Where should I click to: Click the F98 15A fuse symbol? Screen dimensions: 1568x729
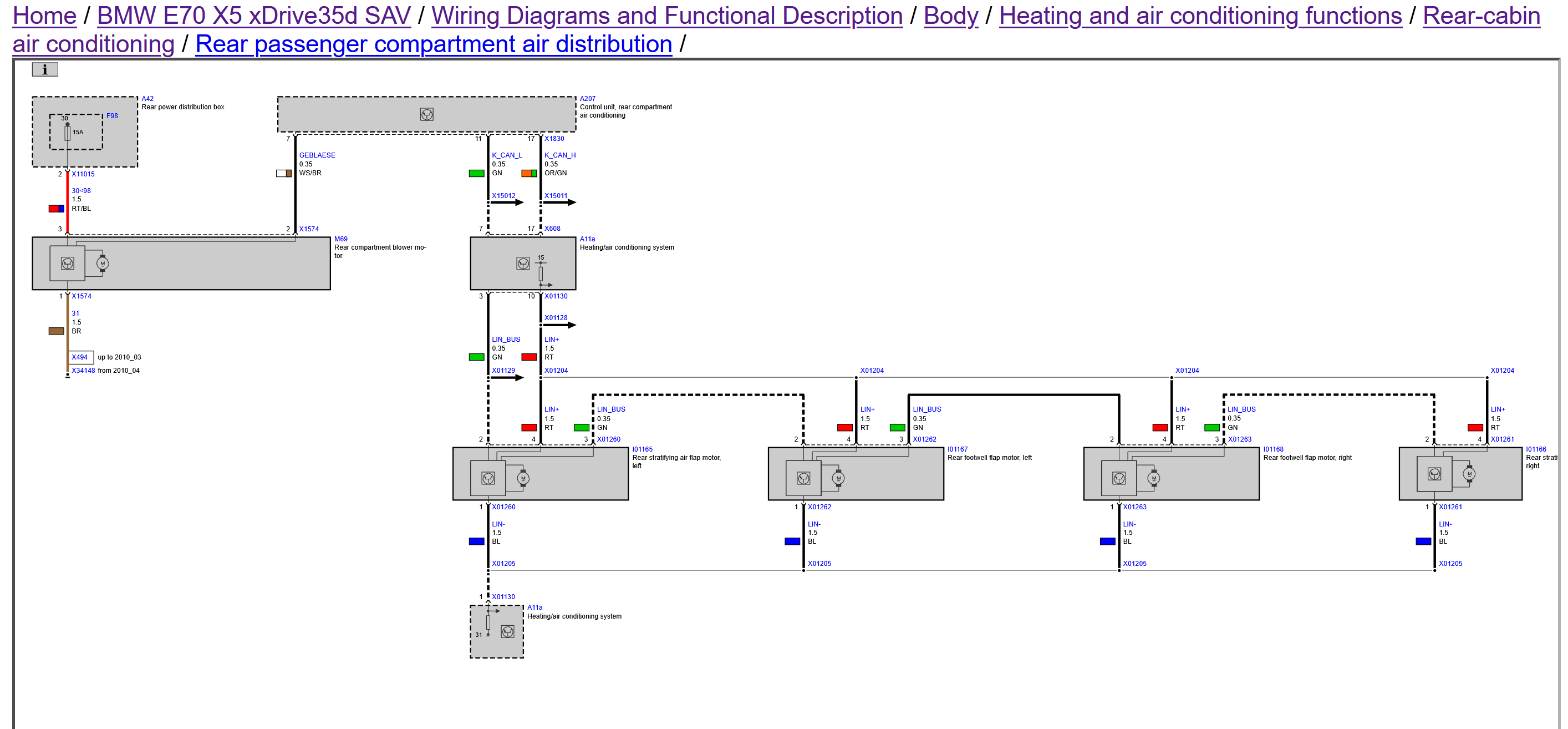click(68, 132)
